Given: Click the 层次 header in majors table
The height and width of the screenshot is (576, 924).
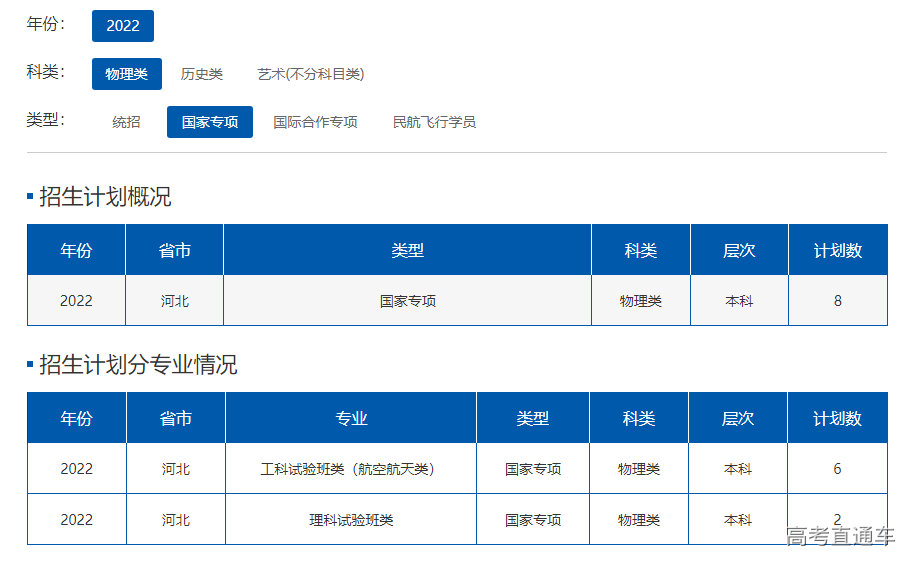Looking at the screenshot, I should click(738, 418).
